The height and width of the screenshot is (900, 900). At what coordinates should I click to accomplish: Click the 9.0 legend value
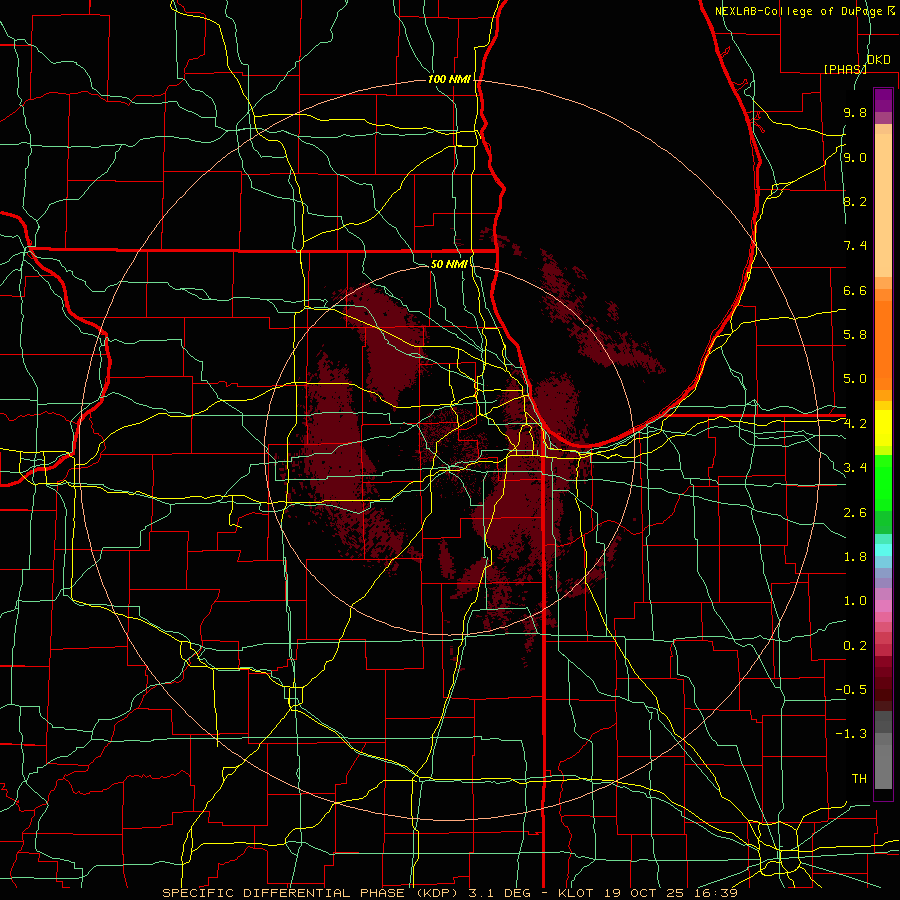point(855,157)
